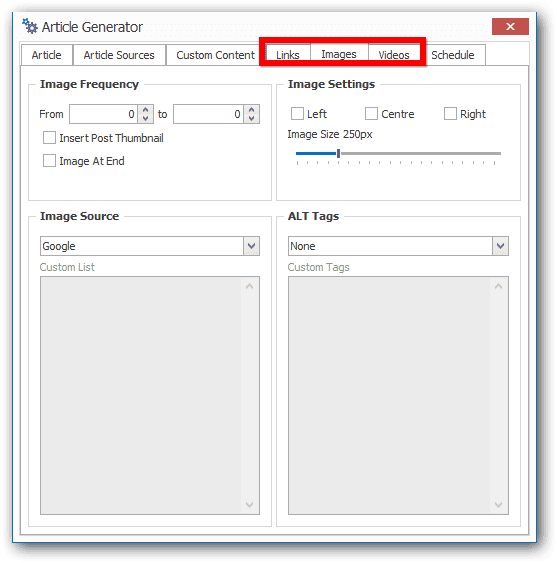This screenshot has height=563, width=557.
Task: Increase the Image Frequency to value
Action: pos(251,110)
